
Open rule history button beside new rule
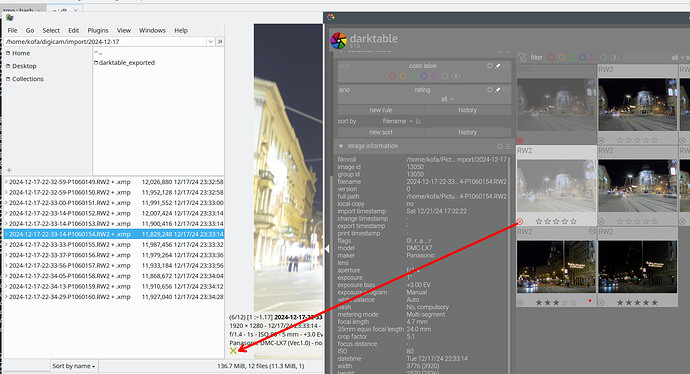click(x=467, y=110)
